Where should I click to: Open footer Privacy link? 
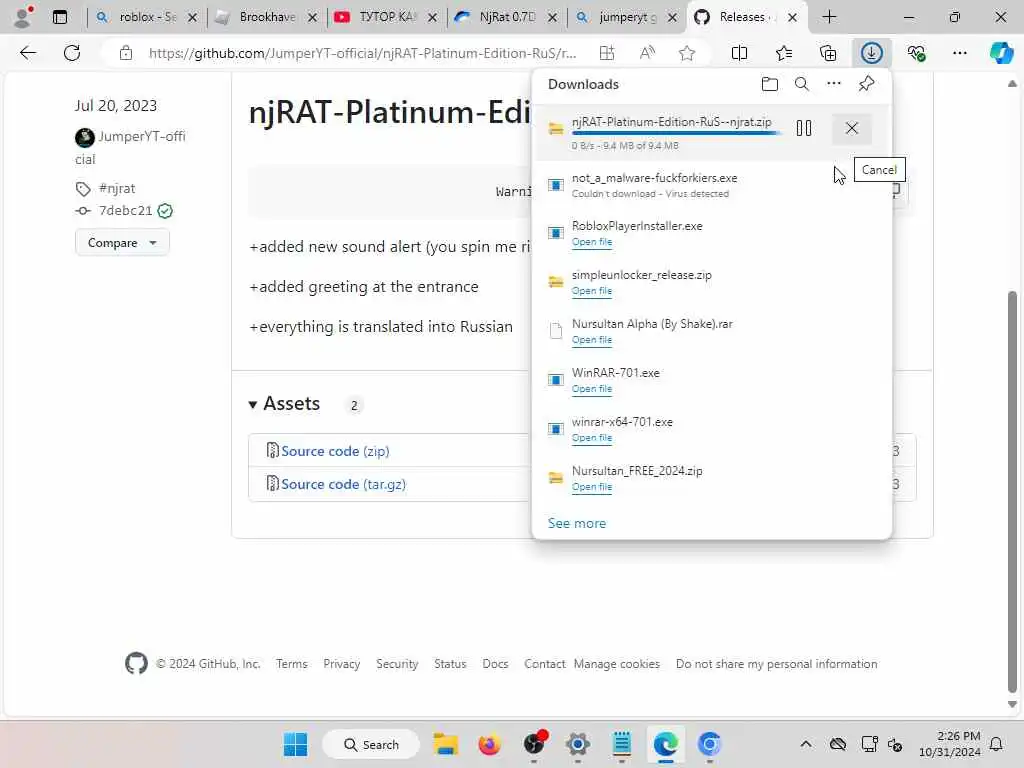coord(342,664)
